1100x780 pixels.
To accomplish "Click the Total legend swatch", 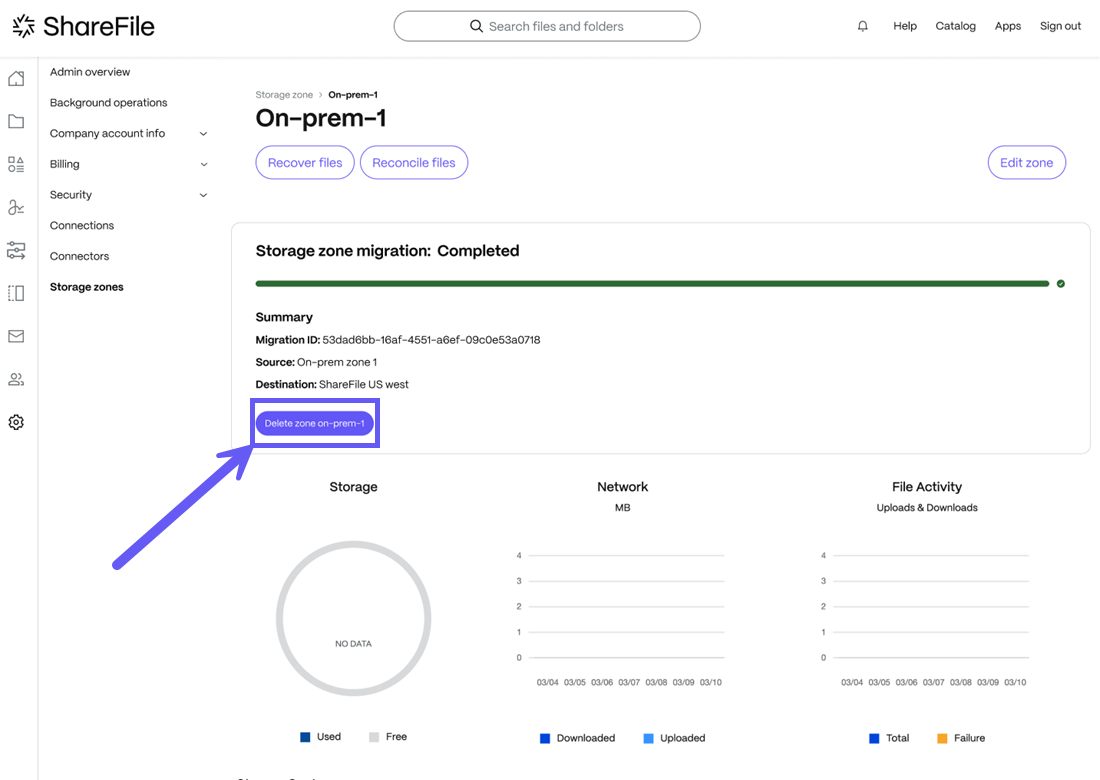I will pyautogui.click(x=874, y=738).
